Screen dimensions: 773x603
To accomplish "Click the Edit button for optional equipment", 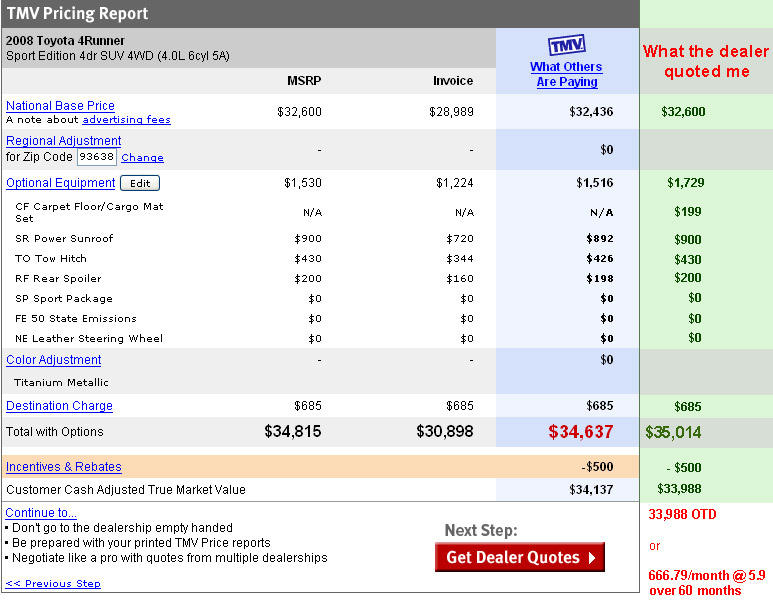I will [x=140, y=183].
